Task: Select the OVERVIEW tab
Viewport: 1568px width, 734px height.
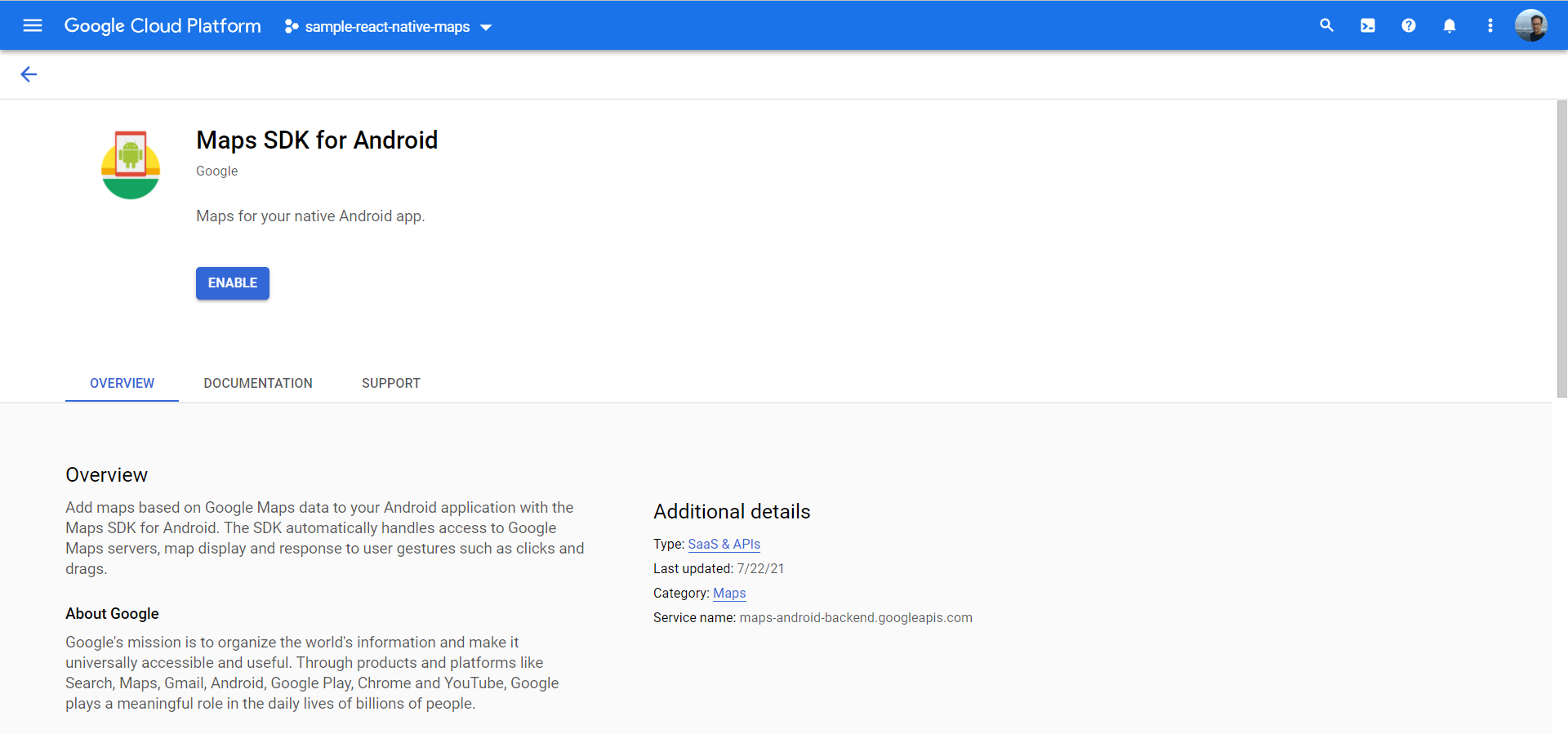Action: [122, 383]
